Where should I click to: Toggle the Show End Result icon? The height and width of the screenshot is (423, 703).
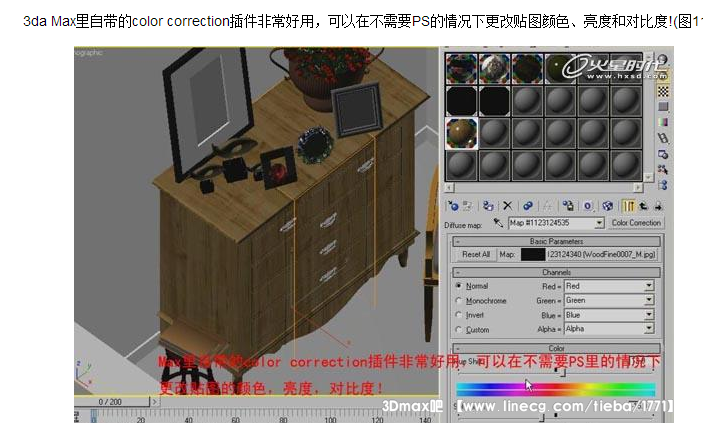(629, 206)
